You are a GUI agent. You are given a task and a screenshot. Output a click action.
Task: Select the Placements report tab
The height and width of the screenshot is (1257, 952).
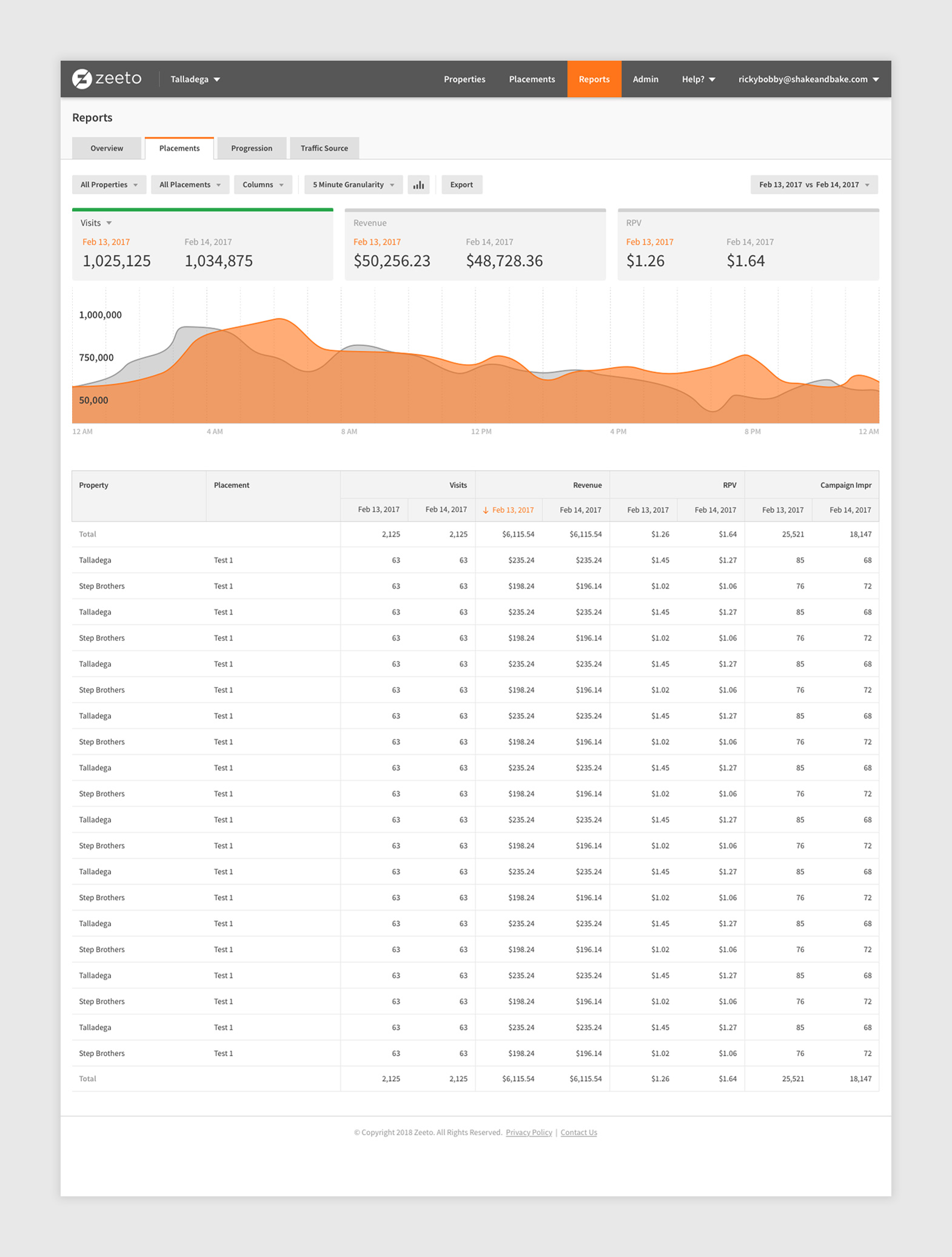pyautogui.click(x=179, y=148)
